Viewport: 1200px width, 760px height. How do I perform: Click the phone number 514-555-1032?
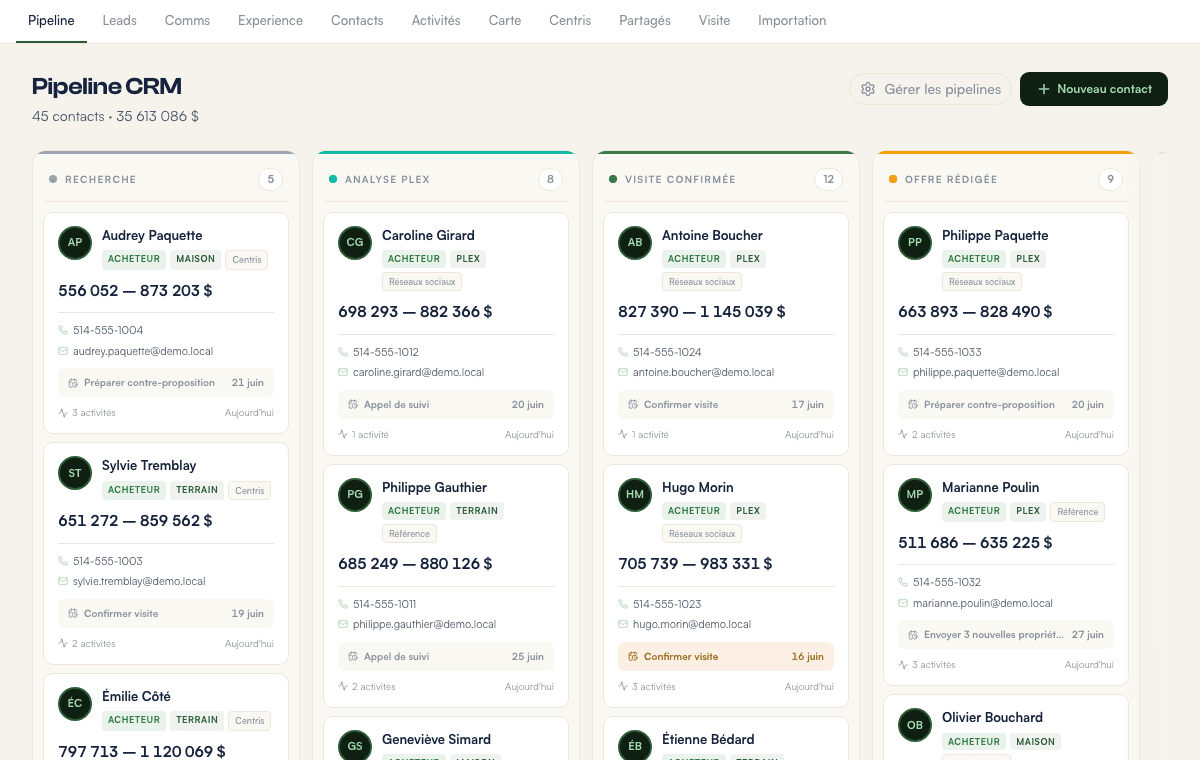947,582
